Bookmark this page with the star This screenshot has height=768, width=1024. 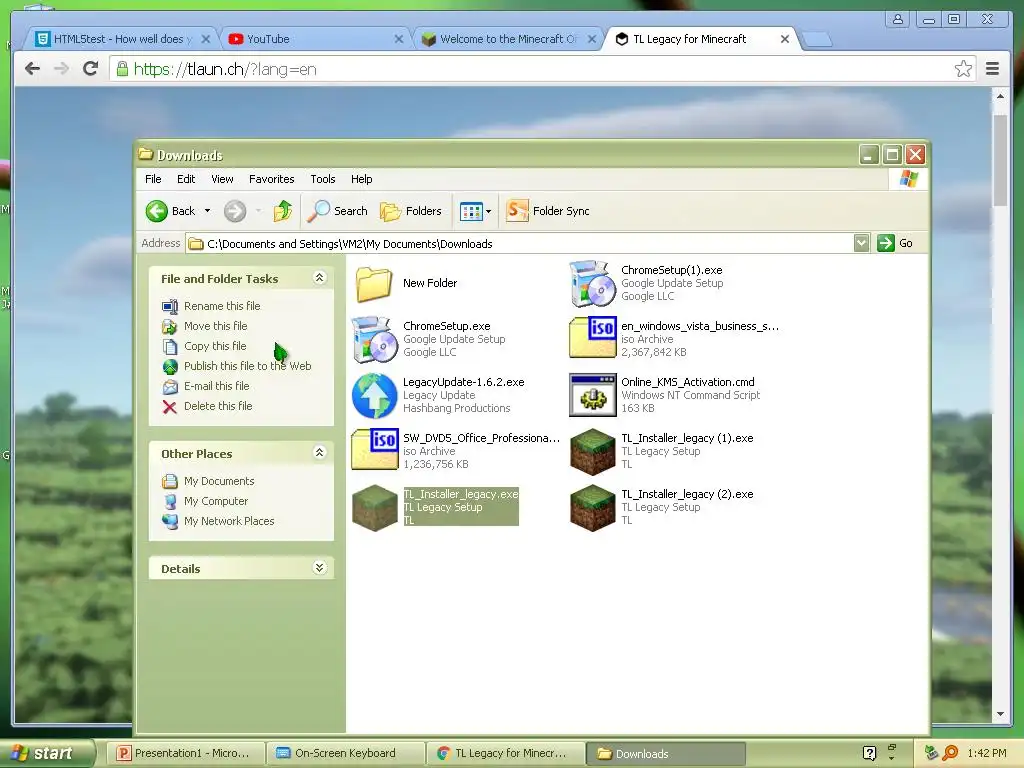tap(963, 69)
